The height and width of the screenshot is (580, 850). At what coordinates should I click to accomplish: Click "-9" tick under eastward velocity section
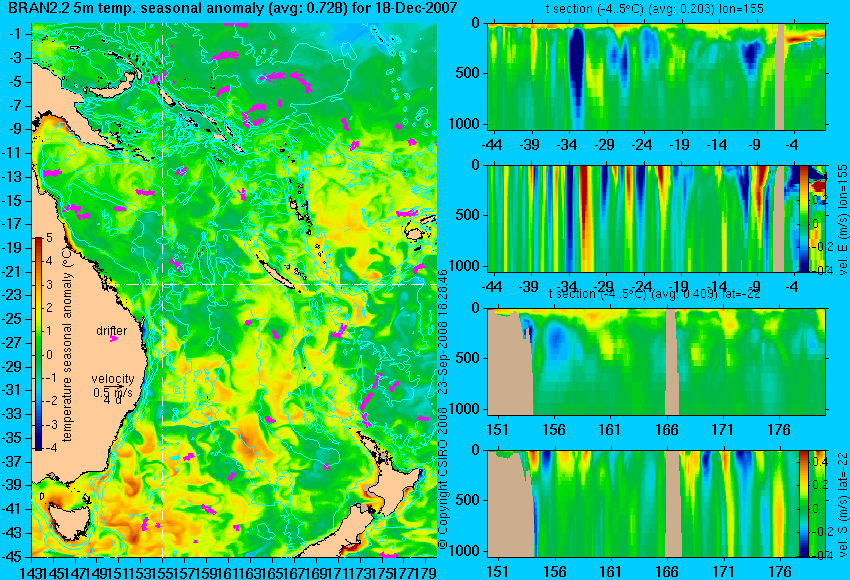(755, 287)
